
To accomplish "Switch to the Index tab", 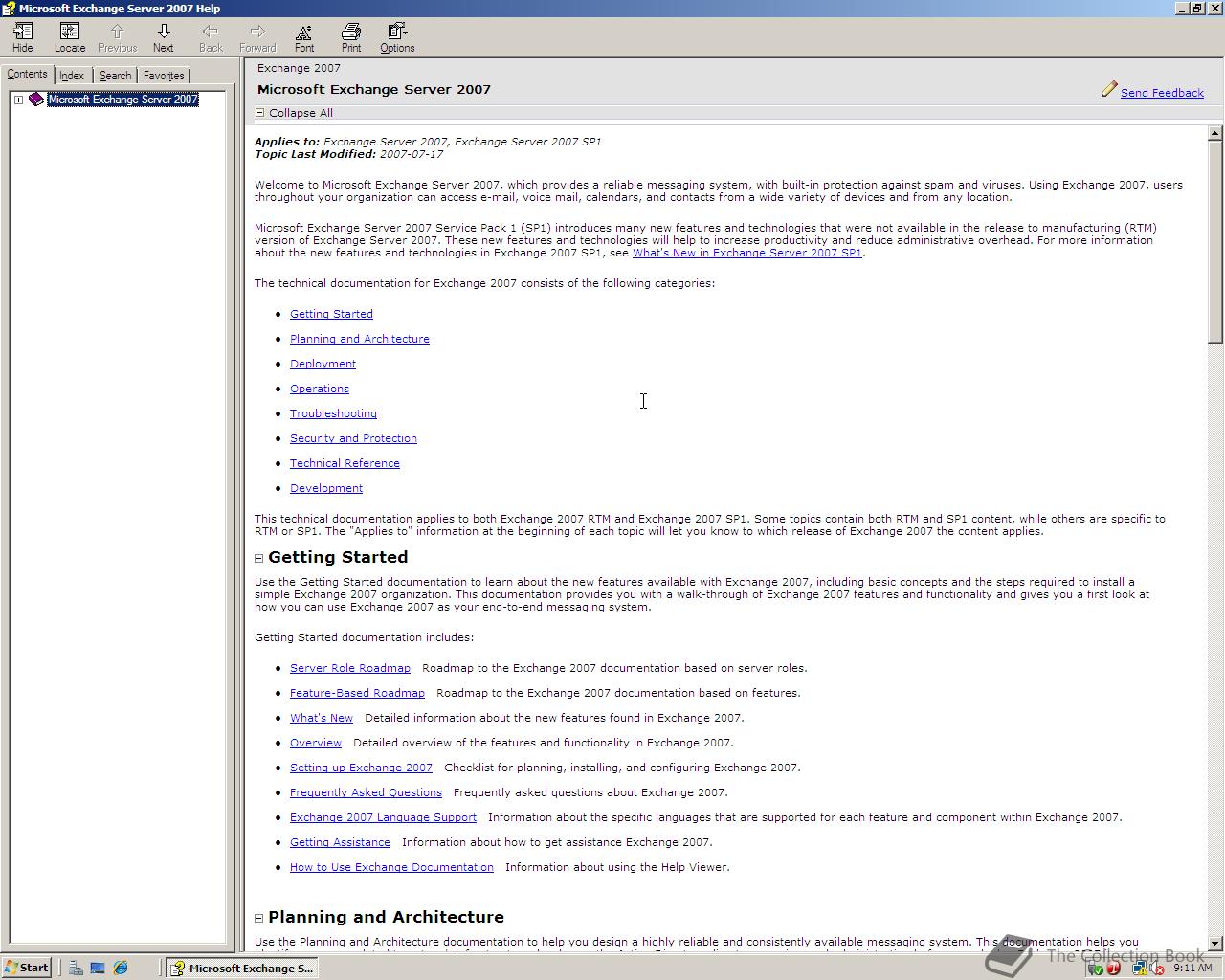I will pyautogui.click(x=72, y=76).
